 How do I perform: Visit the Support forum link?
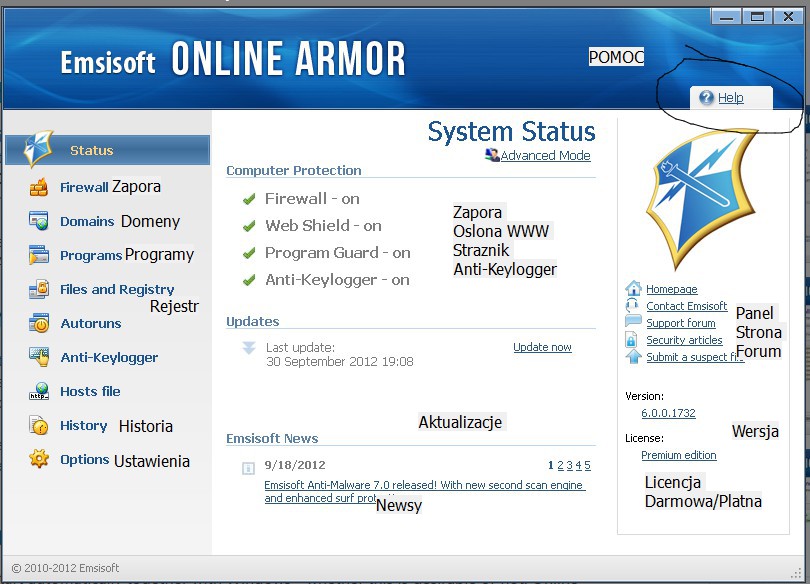tap(681, 323)
